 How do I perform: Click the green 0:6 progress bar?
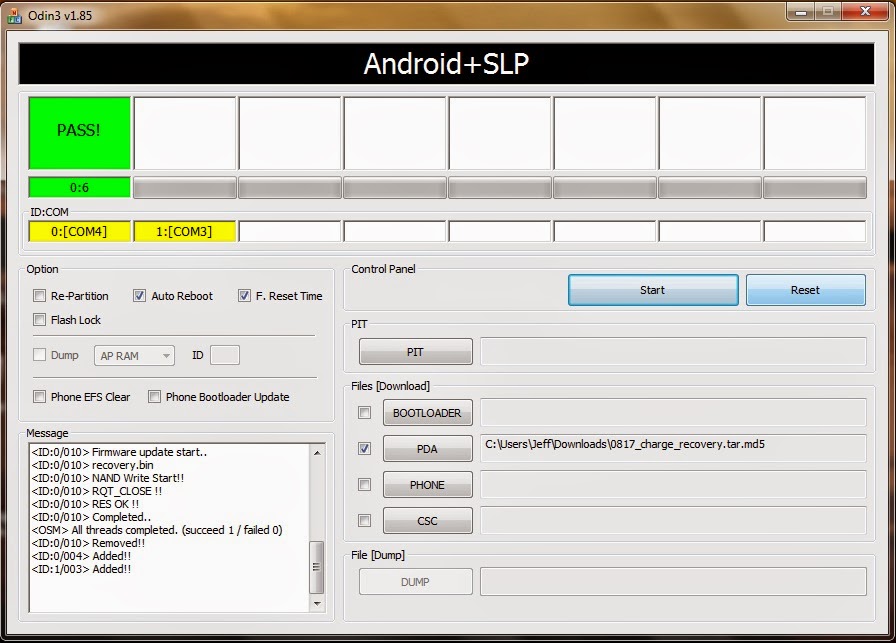79,187
